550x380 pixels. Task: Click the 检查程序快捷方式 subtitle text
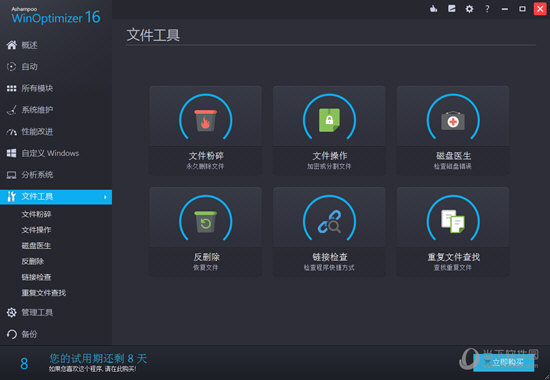[x=329, y=268]
